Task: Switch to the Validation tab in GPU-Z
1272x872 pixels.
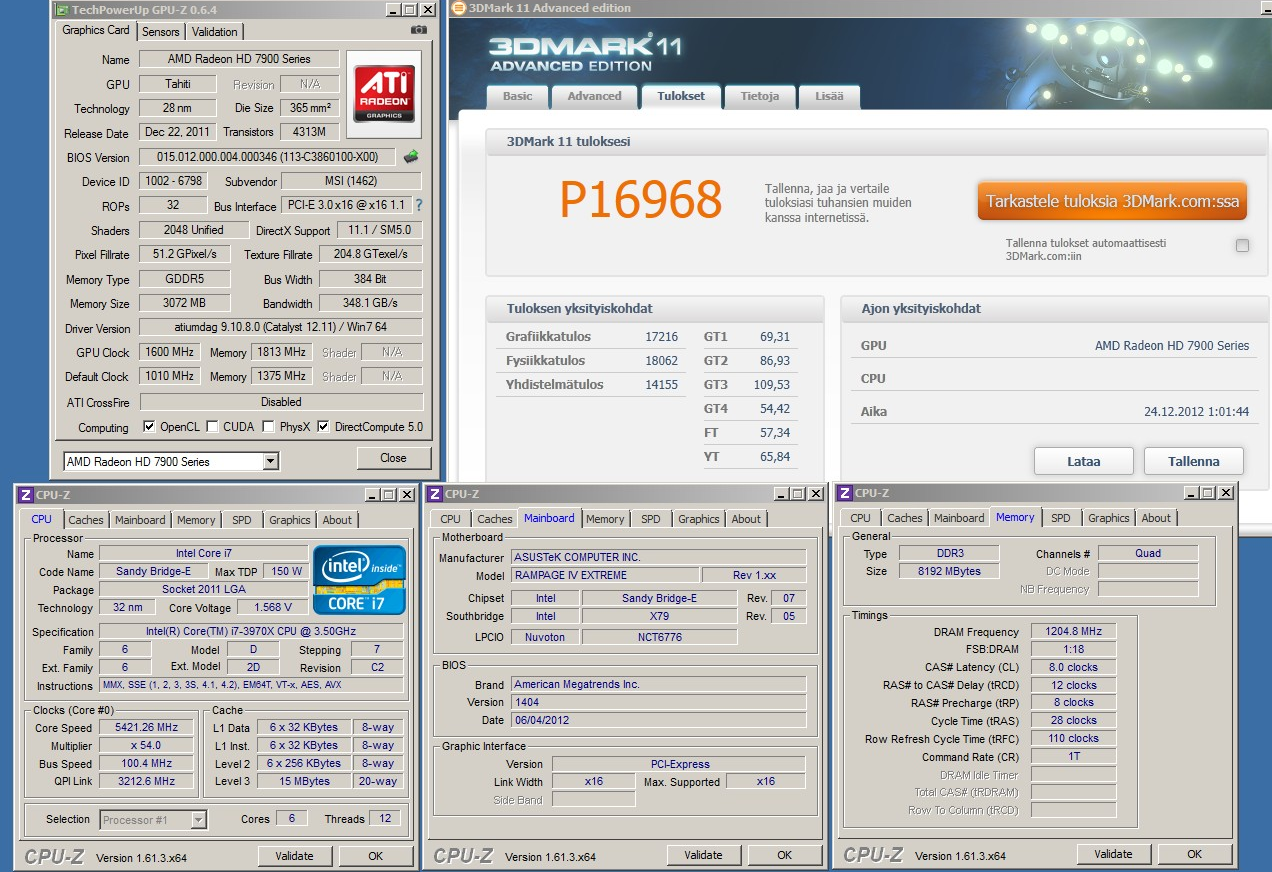Action: coord(214,32)
